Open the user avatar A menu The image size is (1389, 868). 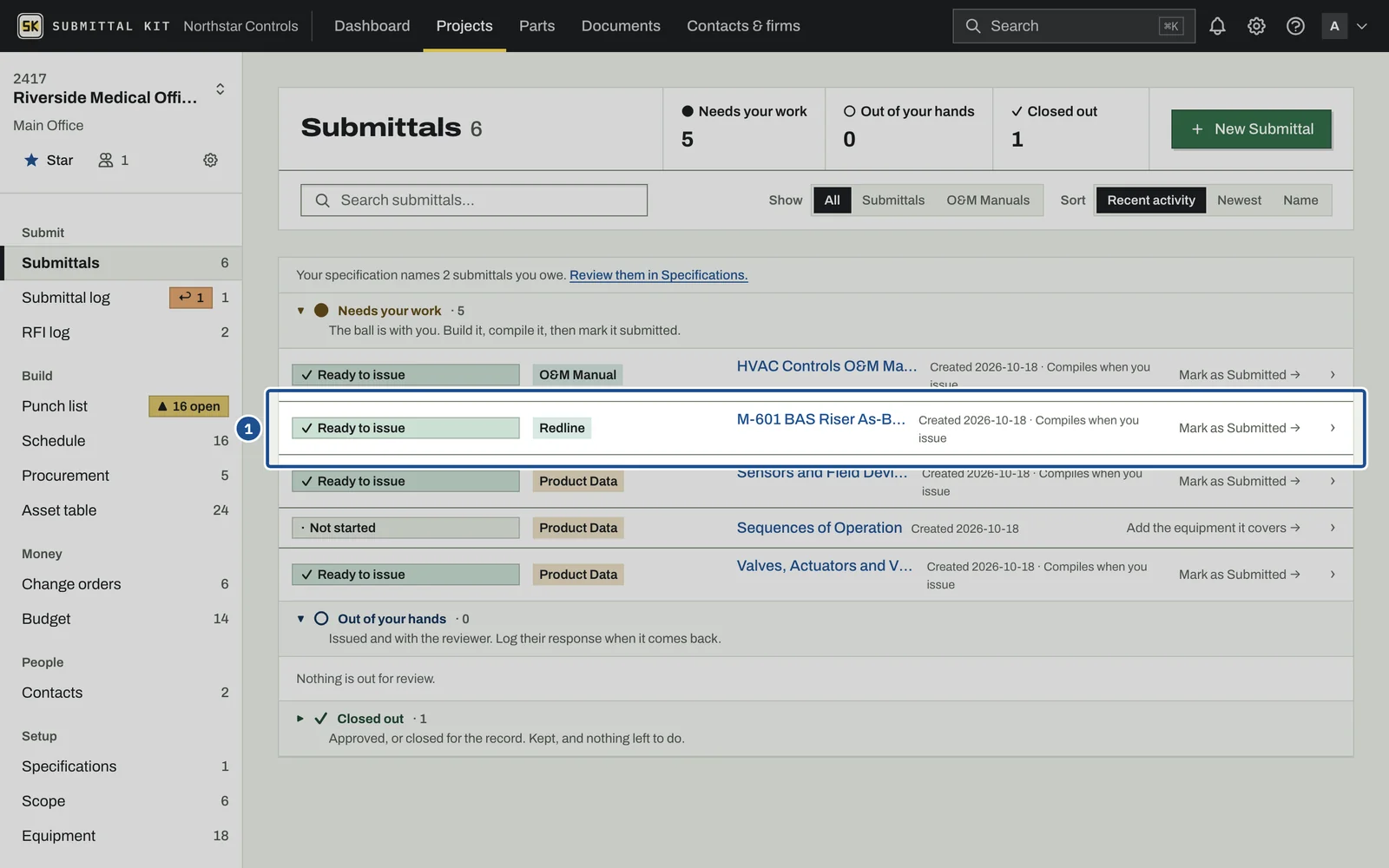1345,26
